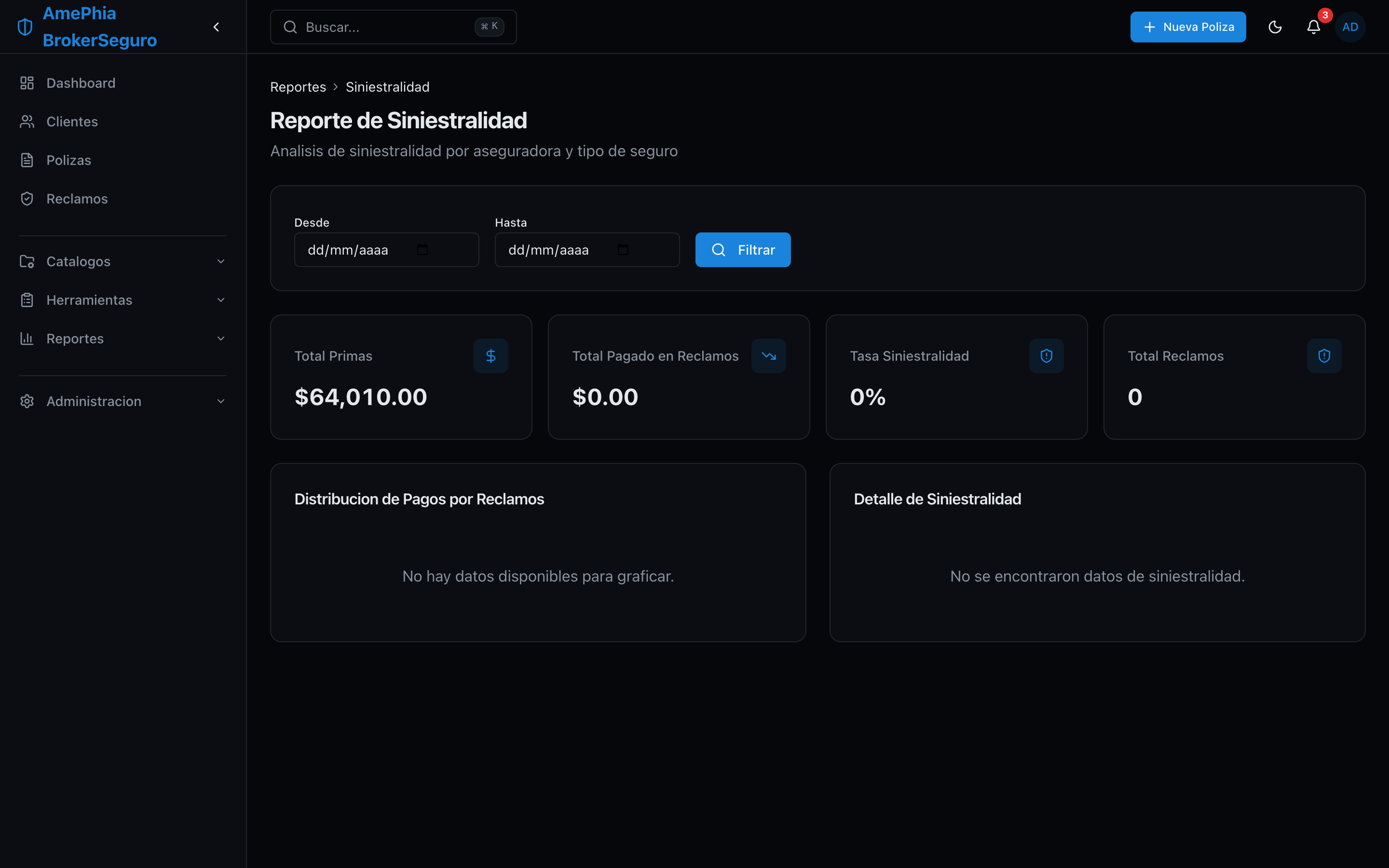The width and height of the screenshot is (1389, 868).
Task: Click the $0.00 Total Pagado value
Action: click(x=605, y=397)
